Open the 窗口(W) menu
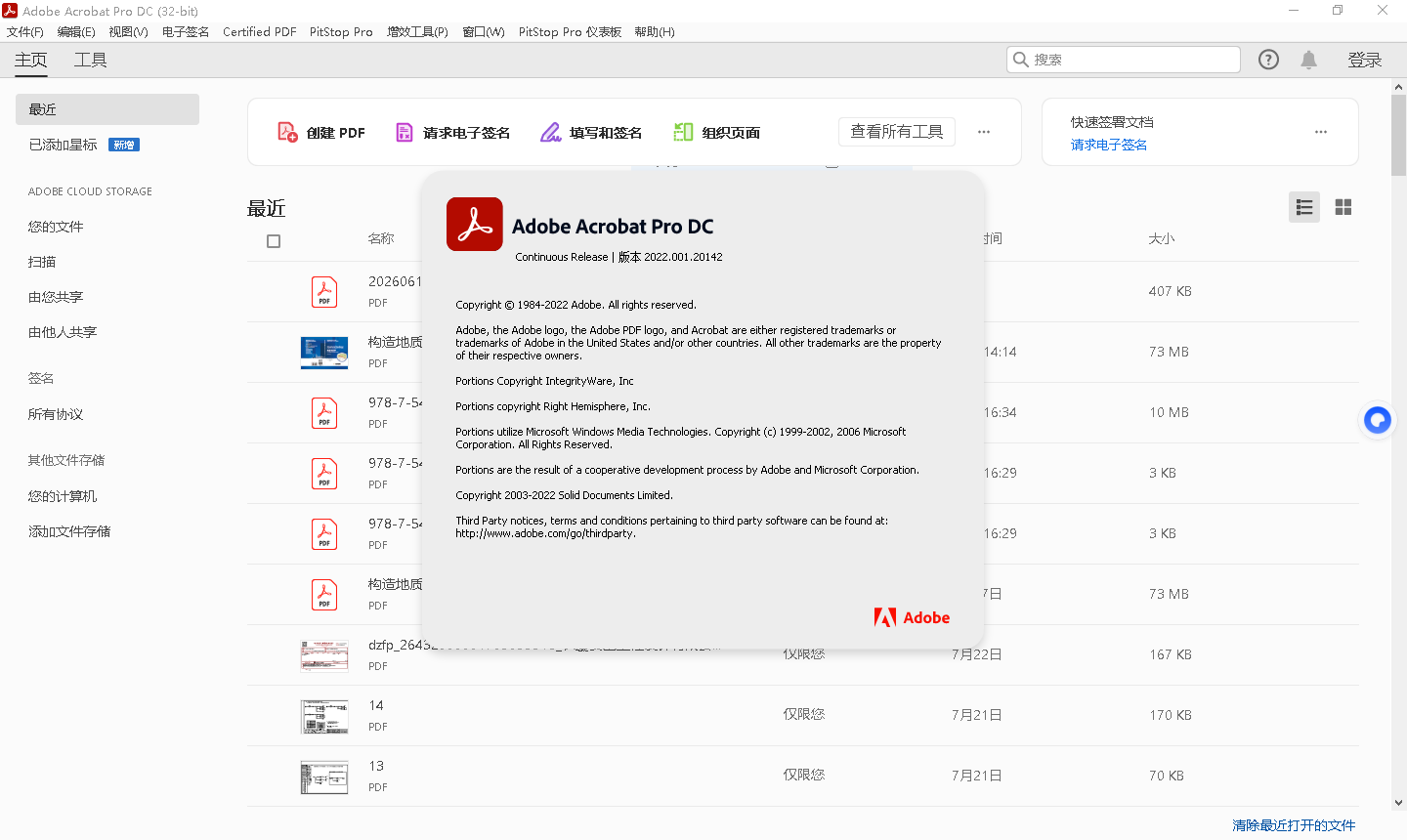The height and width of the screenshot is (840, 1407). point(484,32)
